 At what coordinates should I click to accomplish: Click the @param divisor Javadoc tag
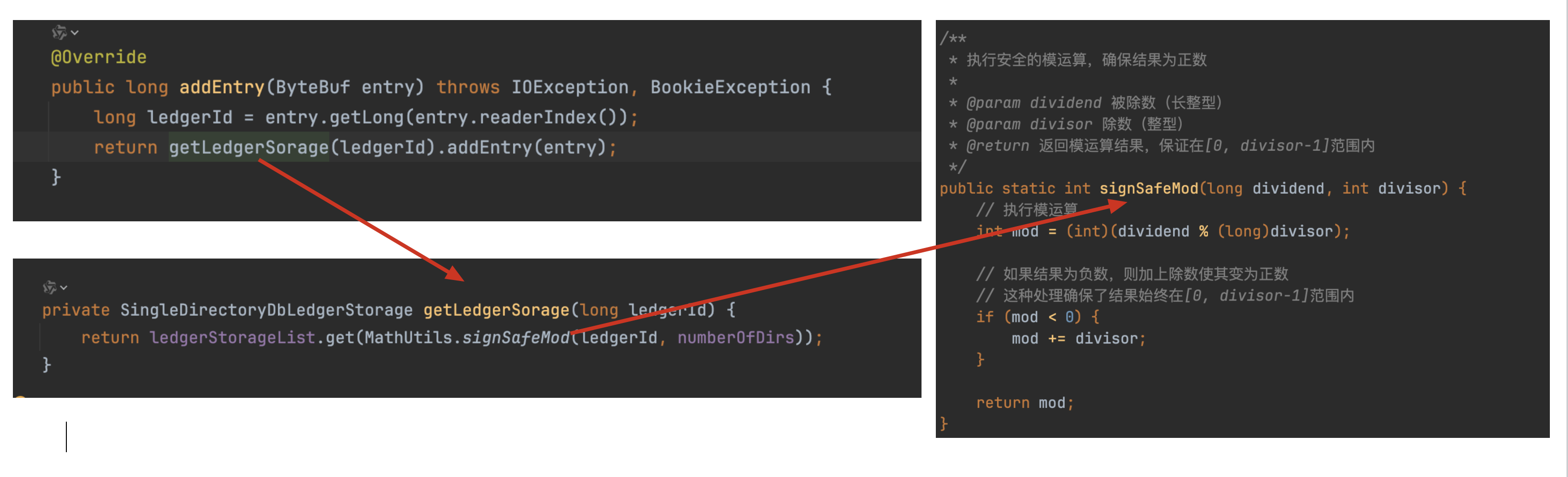1028,124
